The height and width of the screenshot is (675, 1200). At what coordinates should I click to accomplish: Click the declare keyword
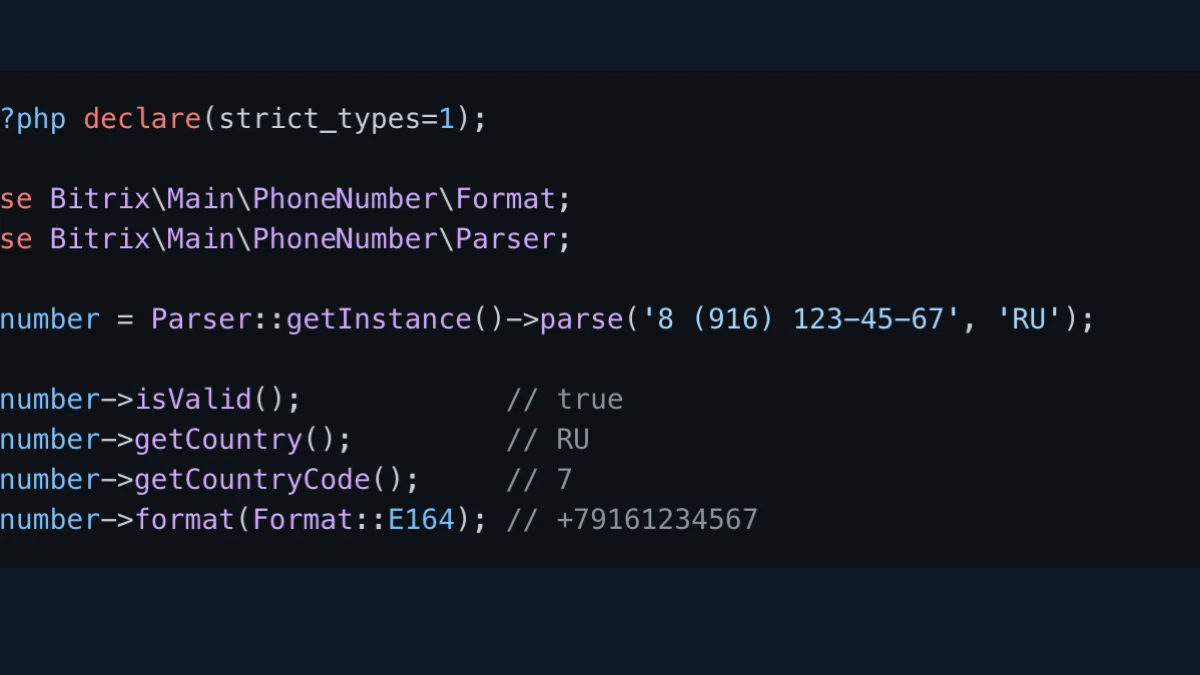click(142, 120)
